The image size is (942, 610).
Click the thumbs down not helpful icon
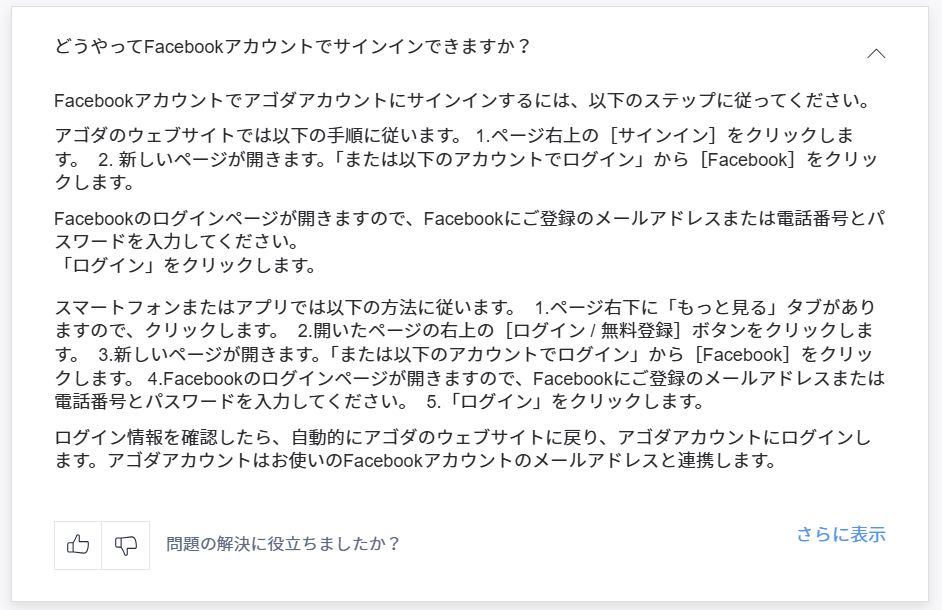coord(126,545)
